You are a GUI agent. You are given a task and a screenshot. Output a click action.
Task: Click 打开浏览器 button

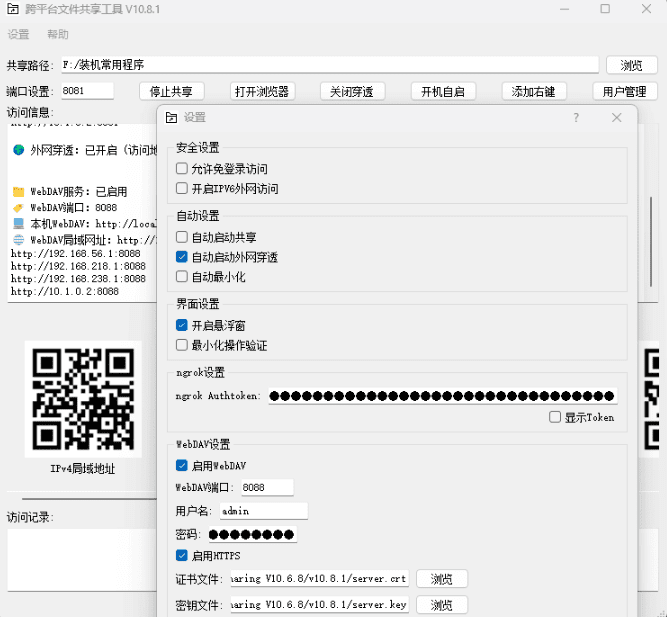(x=262, y=91)
